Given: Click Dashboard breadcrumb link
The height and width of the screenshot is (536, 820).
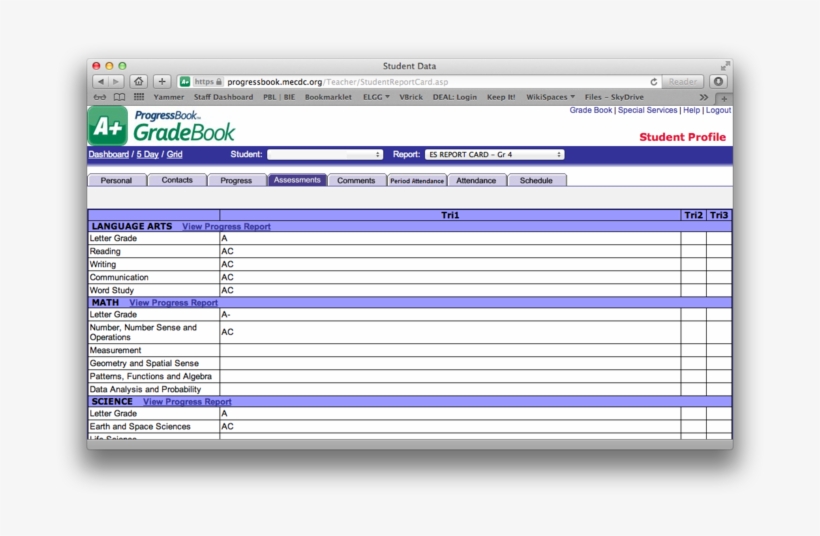Looking at the screenshot, I should pyautogui.click(x=109, y=154).
